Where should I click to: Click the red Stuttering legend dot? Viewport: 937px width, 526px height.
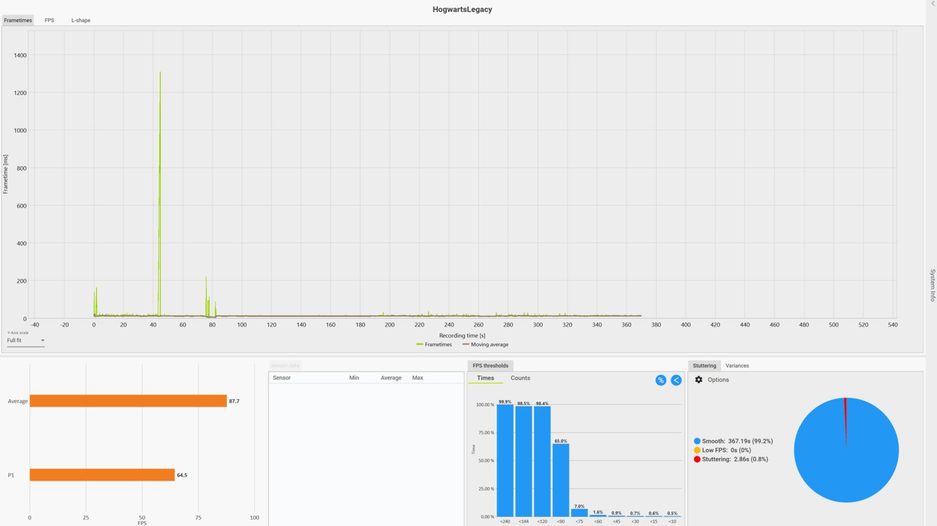(x=697, y=460)
